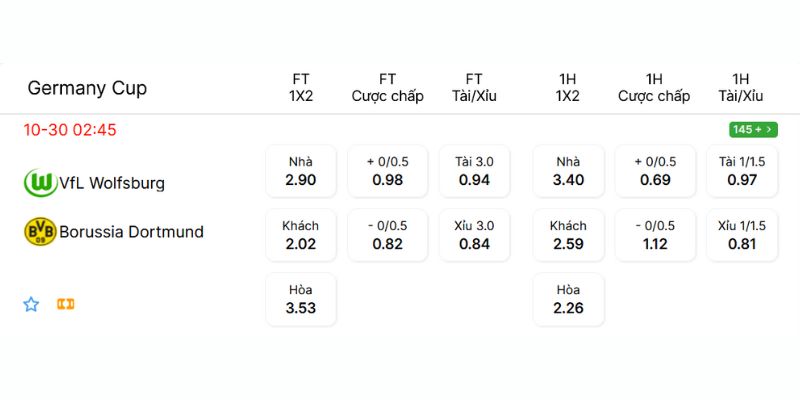
Task: Pick FT 1X2 Hòa draw odds 3.53
Action: (x=300, y=299)
